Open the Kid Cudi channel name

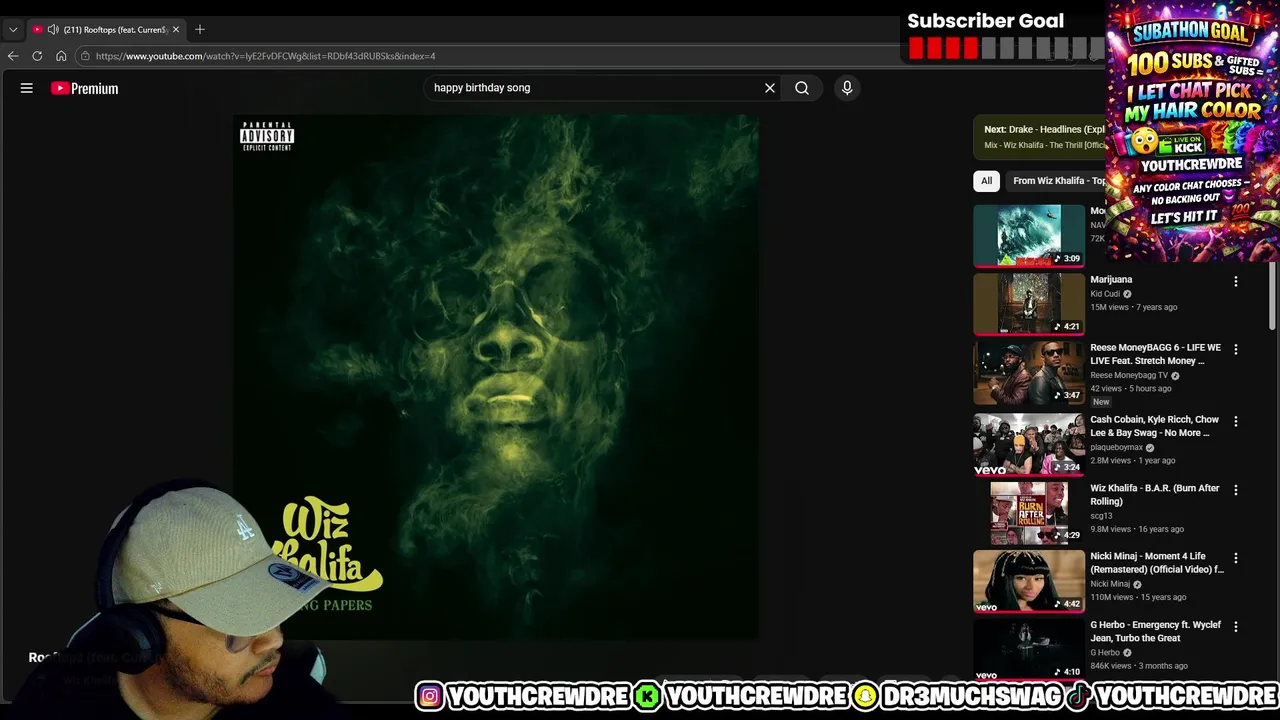(1105, 294)
